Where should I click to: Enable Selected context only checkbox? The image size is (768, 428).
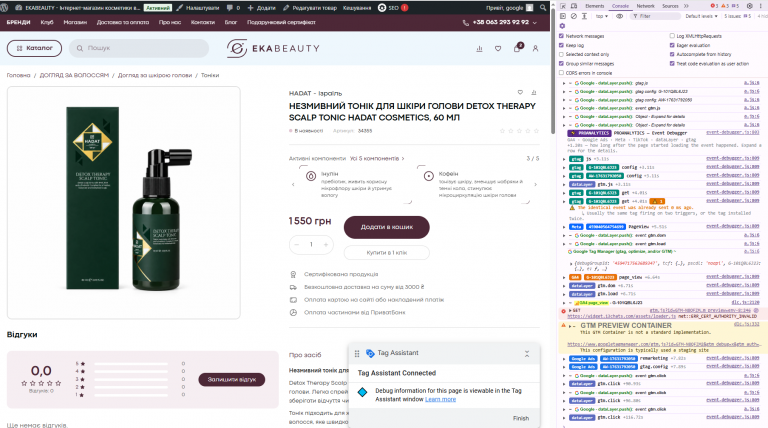pos(561,54)
